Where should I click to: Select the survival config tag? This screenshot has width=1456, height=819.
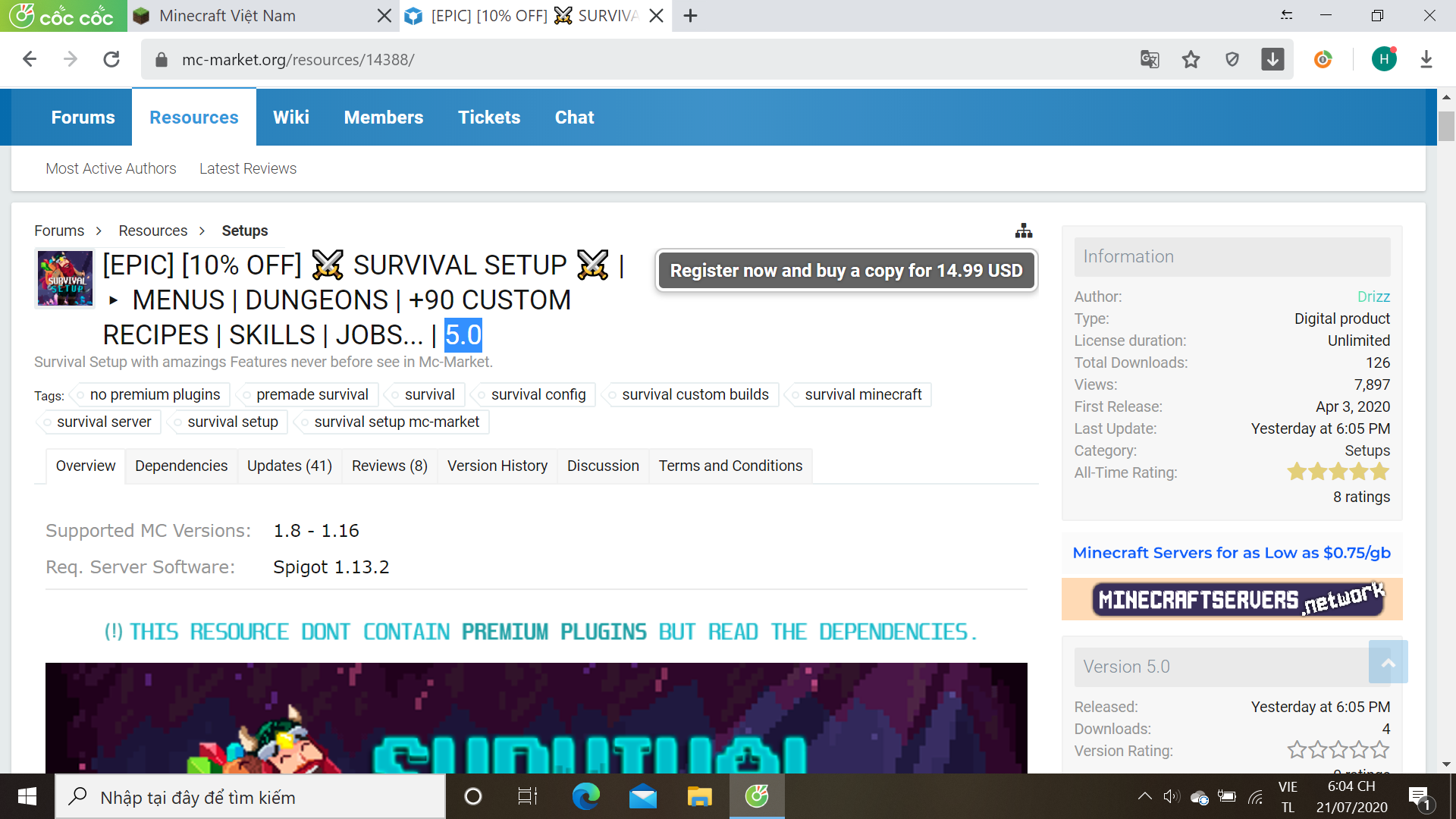[x=538, y=394]
